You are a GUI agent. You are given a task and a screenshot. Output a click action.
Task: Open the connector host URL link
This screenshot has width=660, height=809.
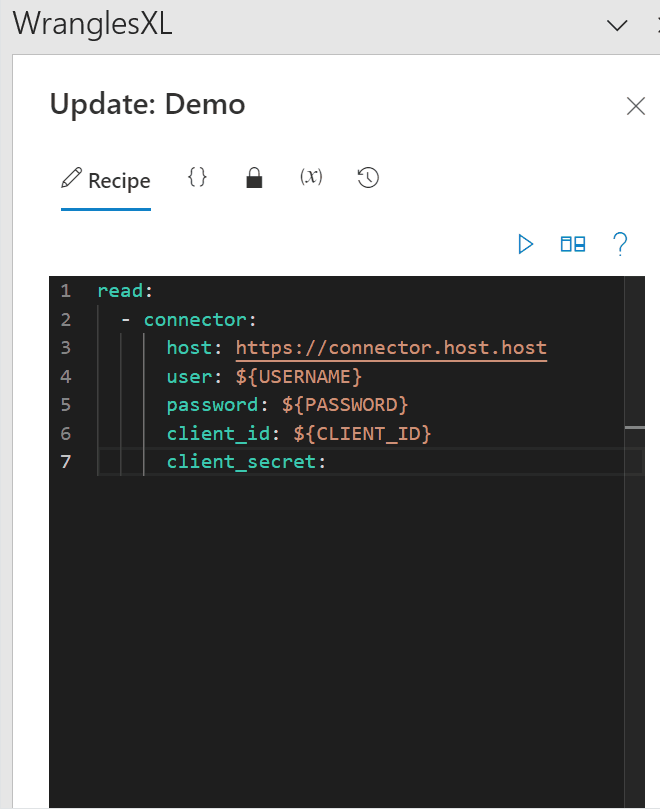[x=391, y=348]
